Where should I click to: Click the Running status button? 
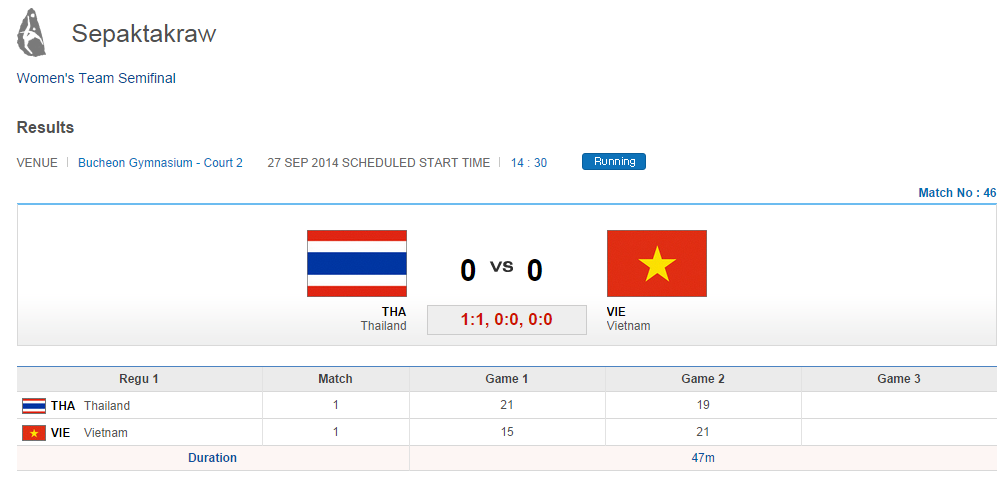[x=613, y=162]
